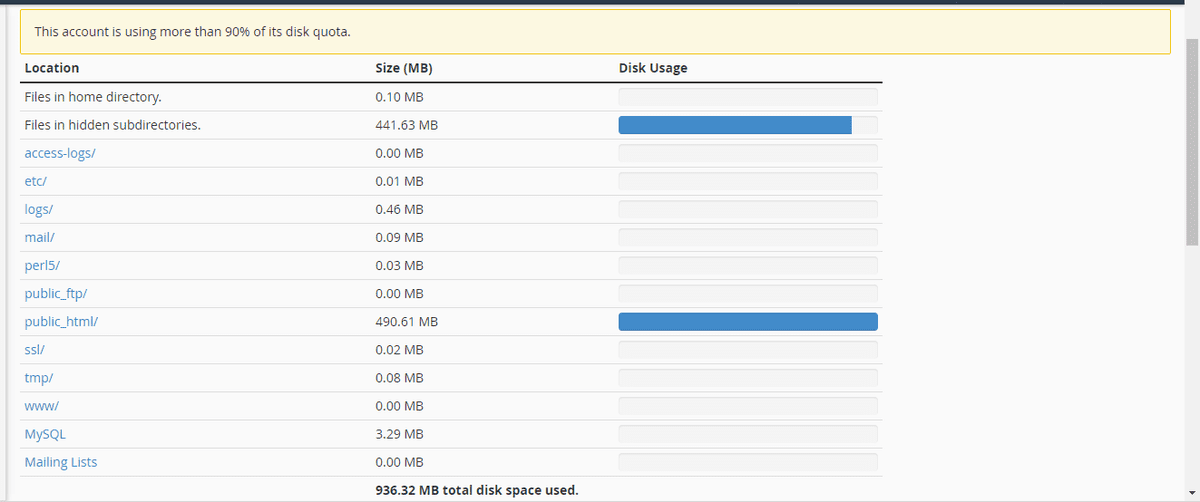Open the MySQL disk usage link
This screenshot has width=1200, height=502.
coord(45,434)
